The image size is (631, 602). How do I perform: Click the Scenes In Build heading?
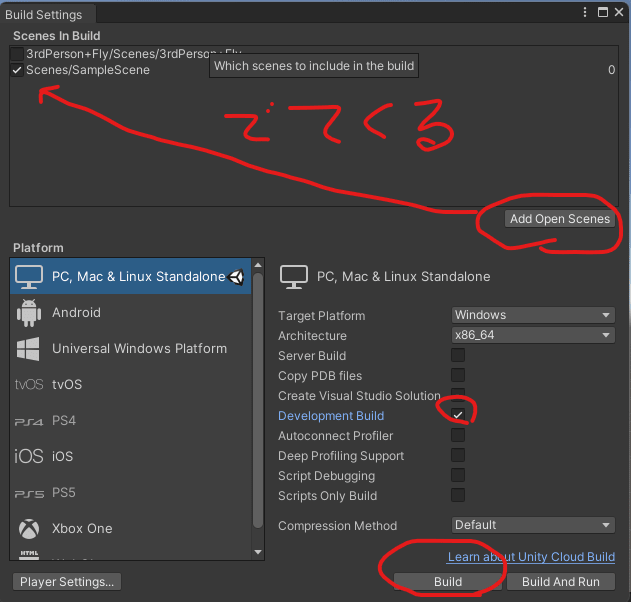coord(57,36)
